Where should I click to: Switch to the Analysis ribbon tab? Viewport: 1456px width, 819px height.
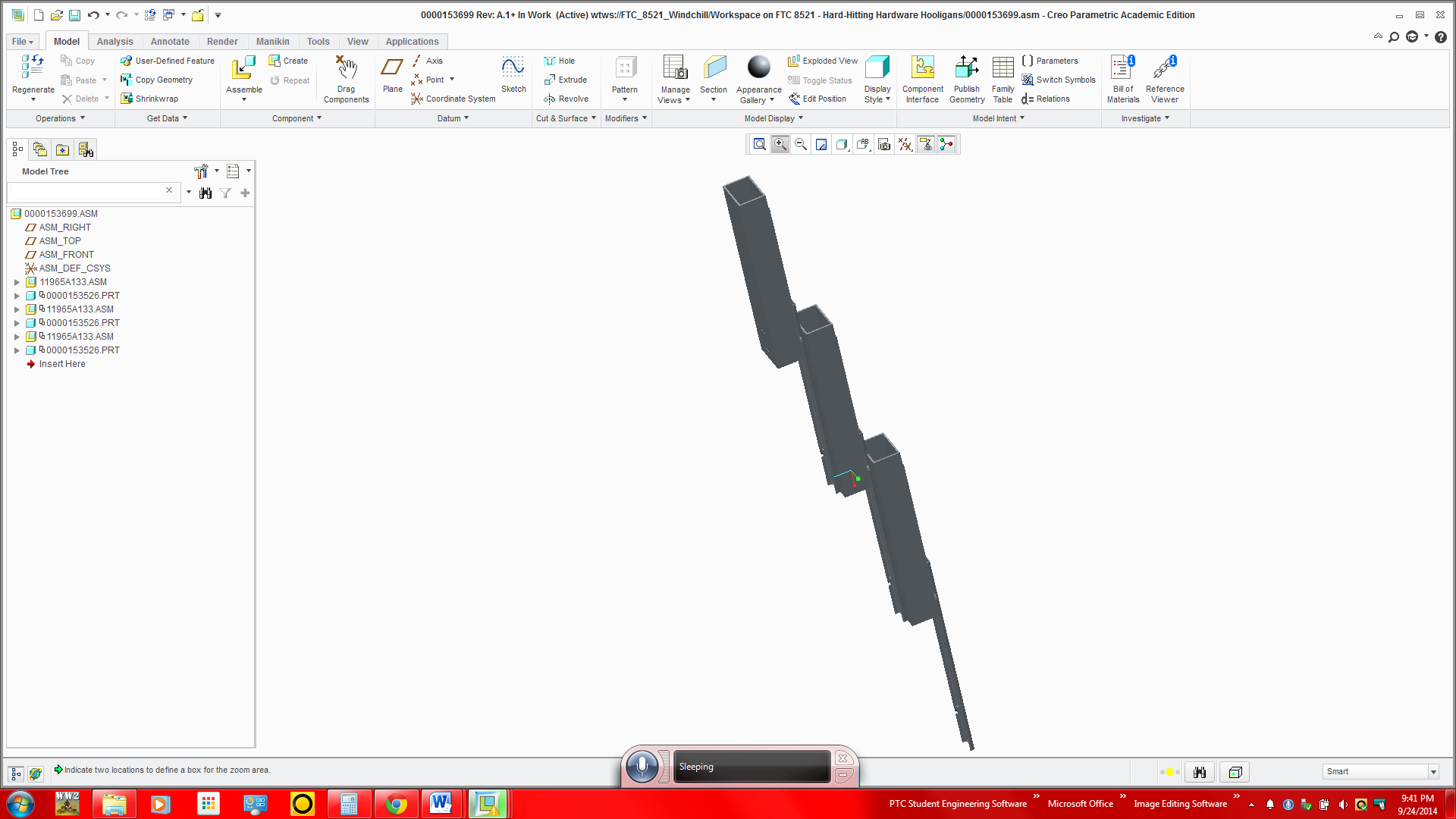(x=115, y=41)
